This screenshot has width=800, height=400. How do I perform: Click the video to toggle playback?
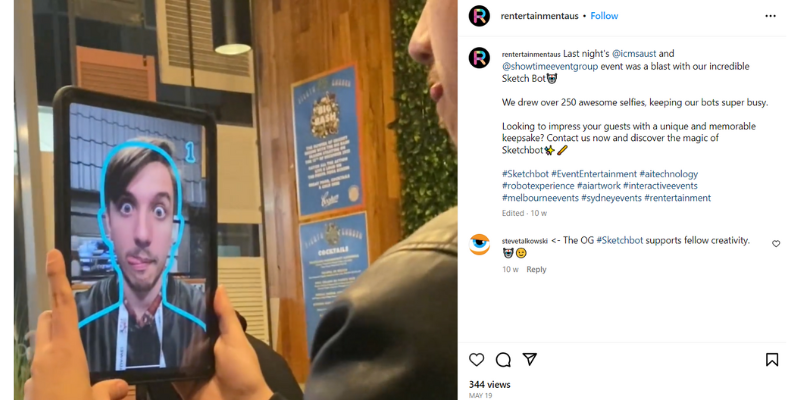click(236, 200)
